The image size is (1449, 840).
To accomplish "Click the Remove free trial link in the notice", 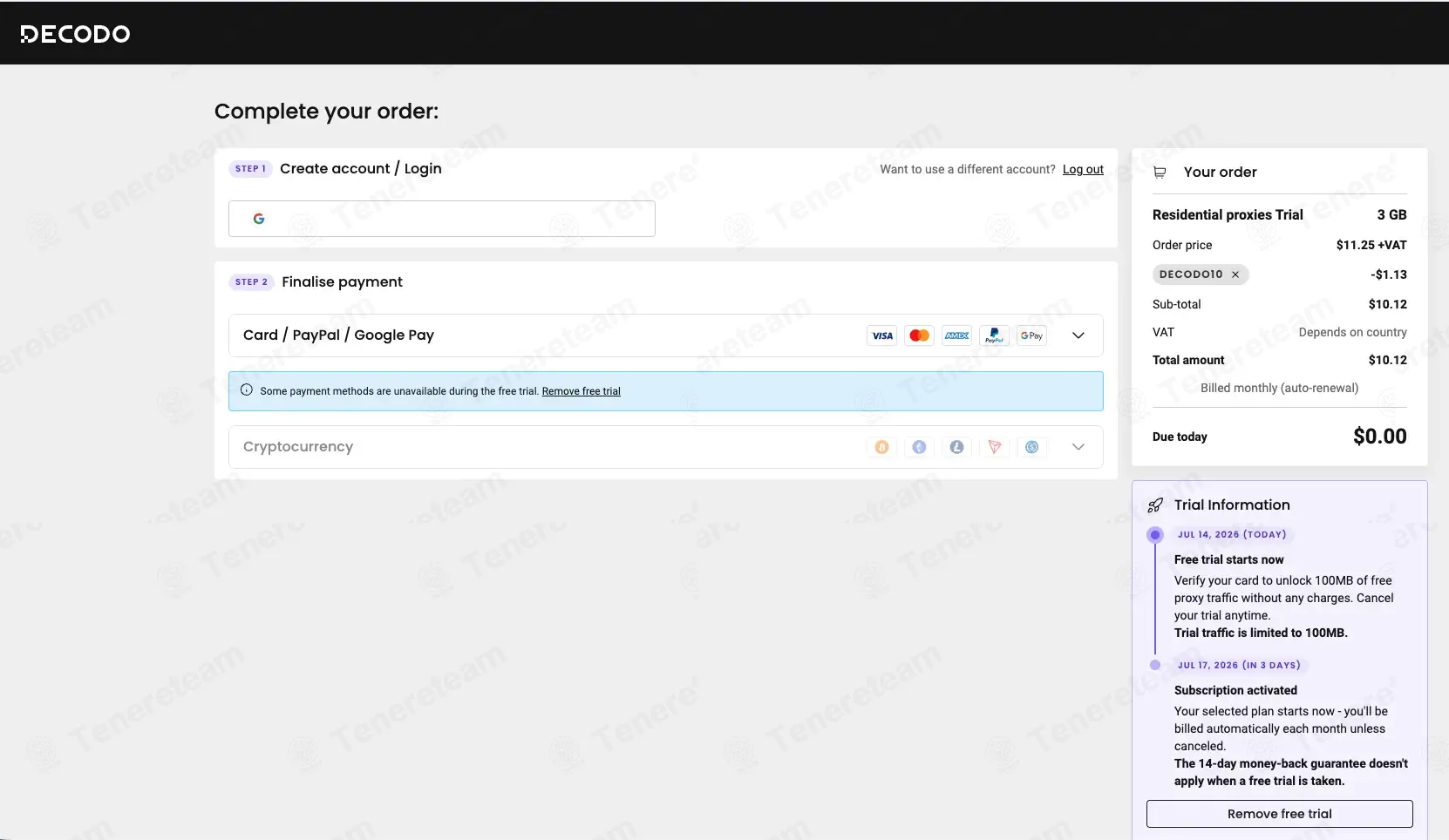I will point(582,391).
